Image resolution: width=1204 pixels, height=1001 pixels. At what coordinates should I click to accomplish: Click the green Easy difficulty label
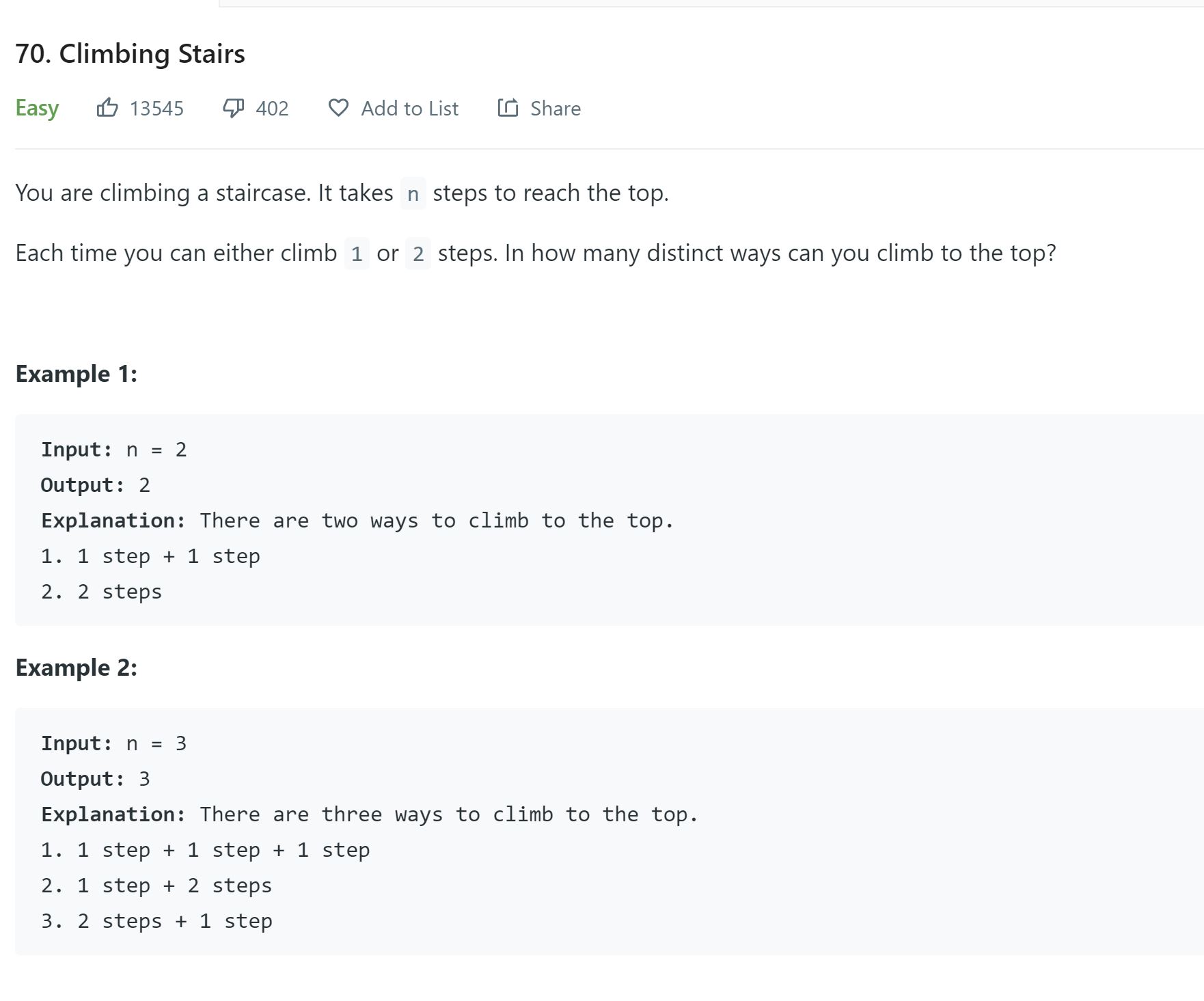(37, 109)
